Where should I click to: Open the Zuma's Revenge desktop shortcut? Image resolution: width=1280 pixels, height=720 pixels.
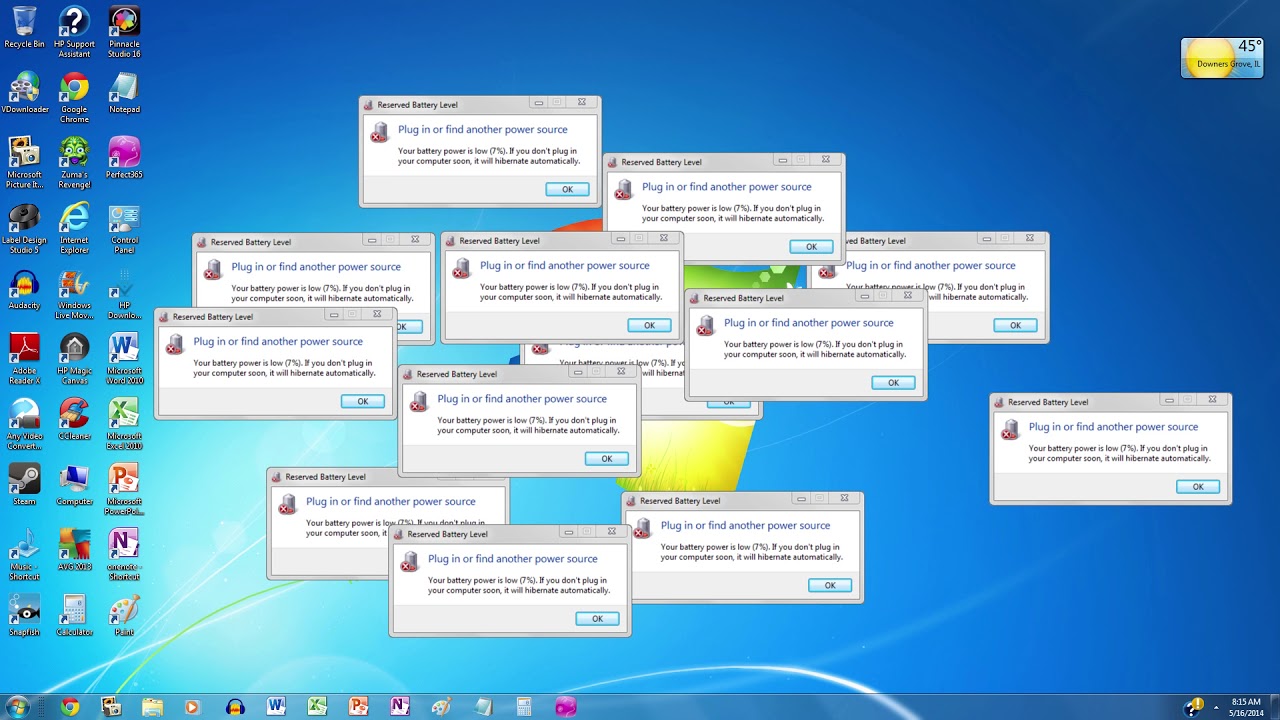pos(74,162)
